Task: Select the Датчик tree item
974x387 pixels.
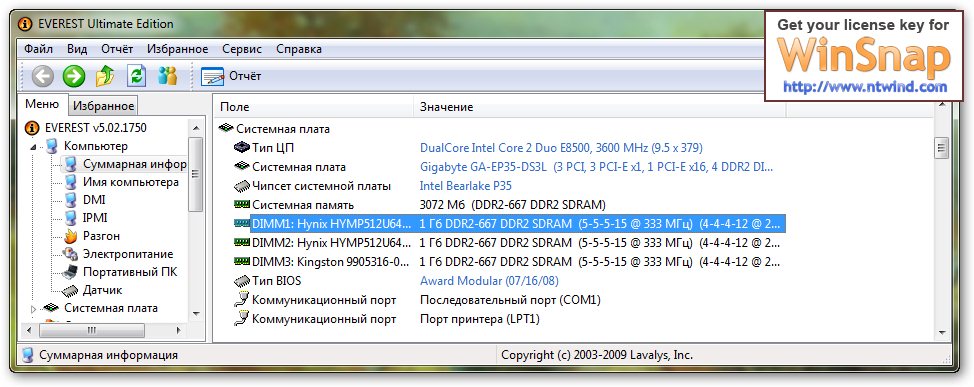Action: [102, 290]
